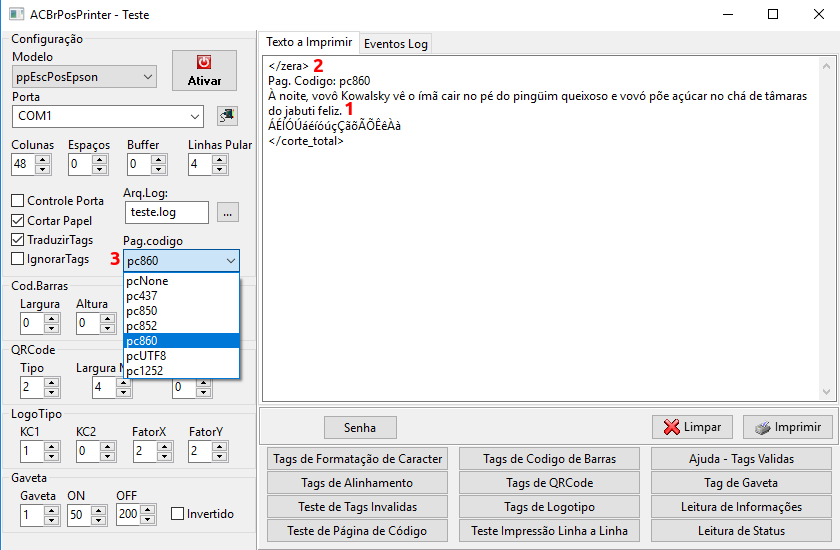Click Tag de Gaveta button
The image size is (840, 550).
tap(741, 483)
